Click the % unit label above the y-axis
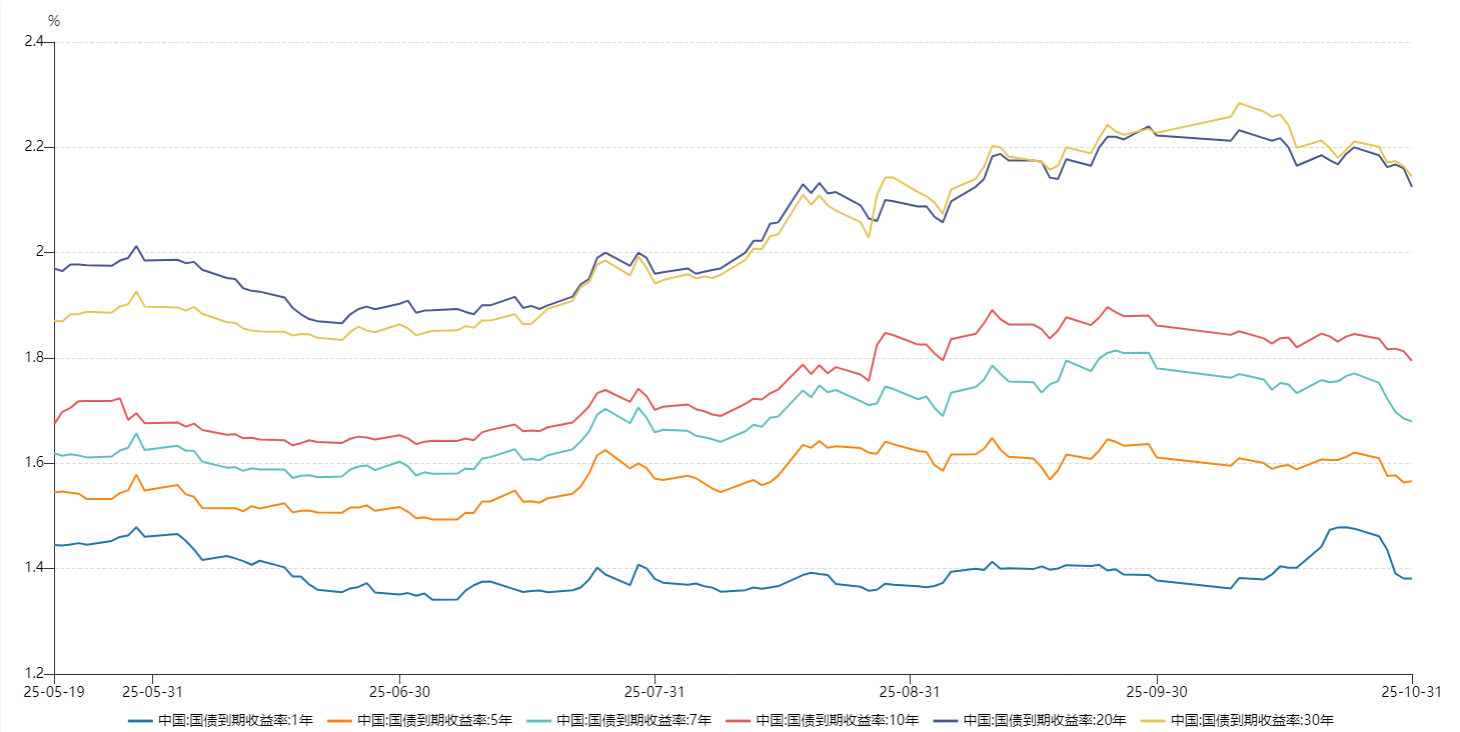Viewport: 1460px width, 732px height. tap(54, 20)
